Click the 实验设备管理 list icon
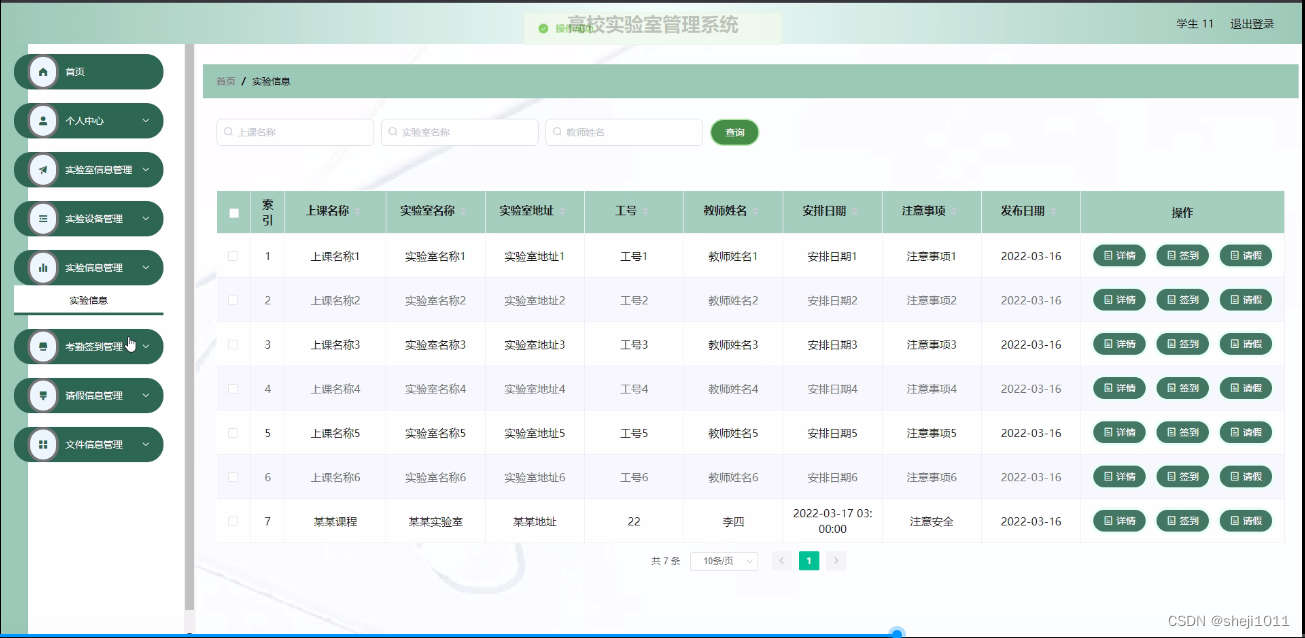The image size is (1305, 638). pos(41,218)
